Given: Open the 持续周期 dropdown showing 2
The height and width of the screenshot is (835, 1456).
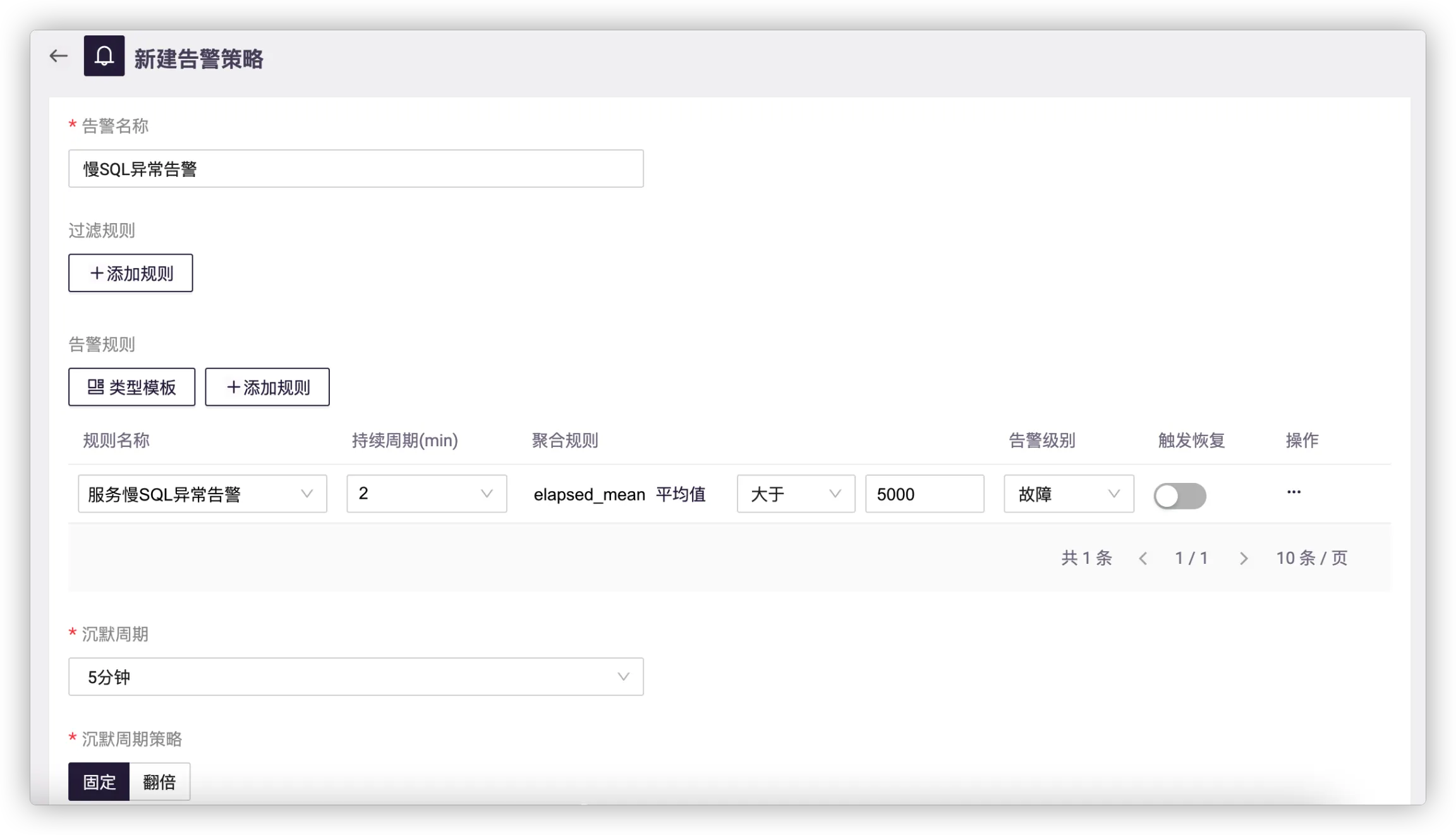Looking at the screenshot, I should click(x=427, y=494).
